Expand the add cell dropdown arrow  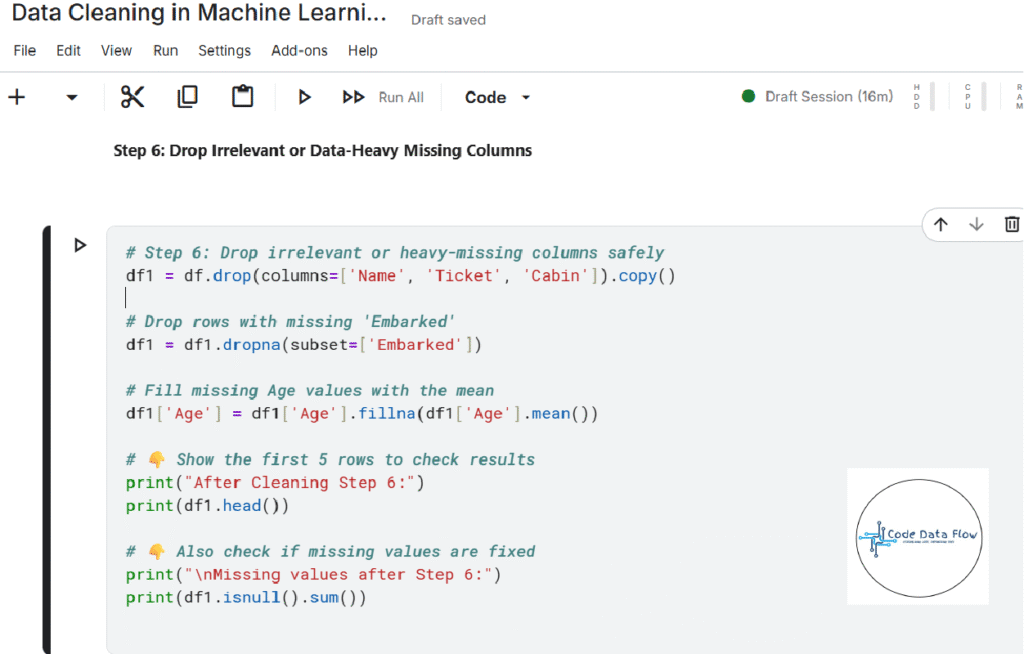point(71,97)
